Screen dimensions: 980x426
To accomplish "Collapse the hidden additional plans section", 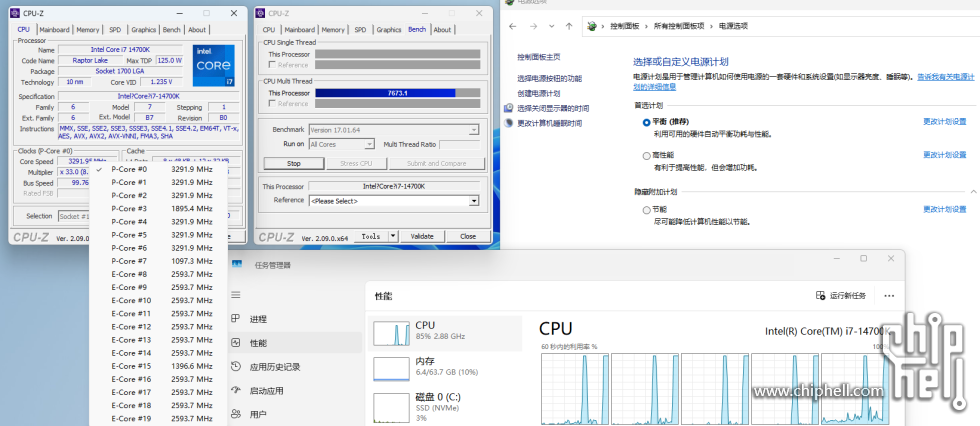I will tap(972, 192).
